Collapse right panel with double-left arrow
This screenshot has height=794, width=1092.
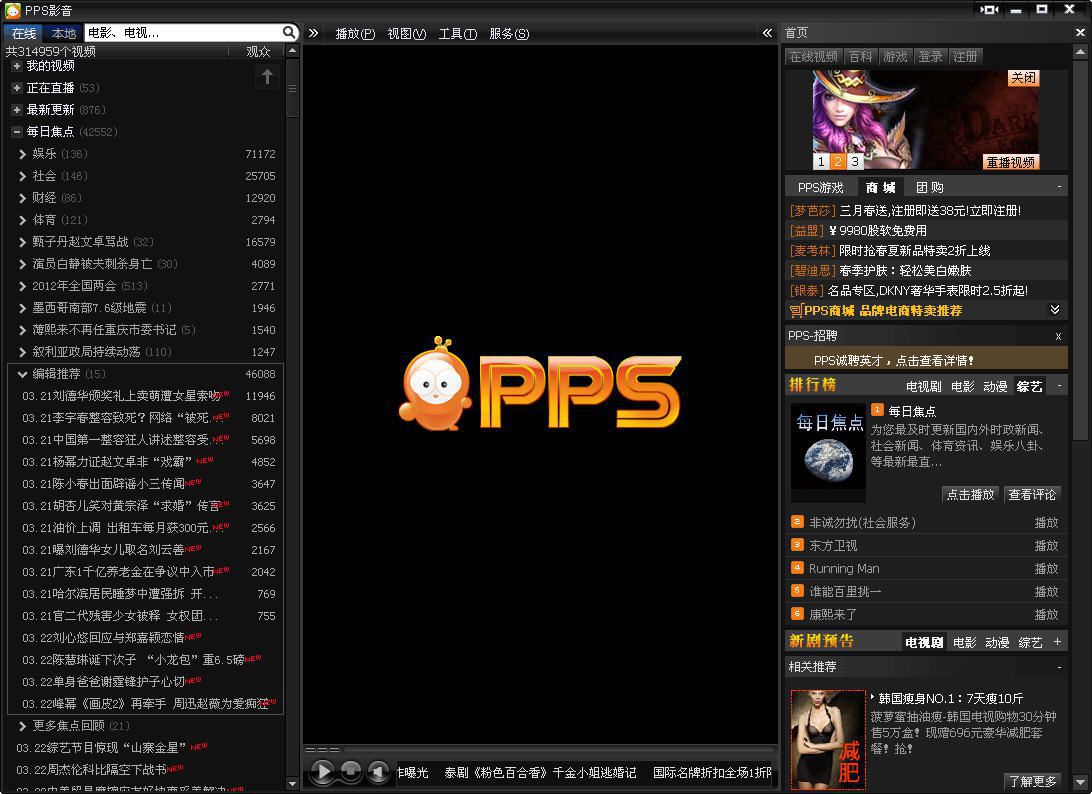(767, 33)
